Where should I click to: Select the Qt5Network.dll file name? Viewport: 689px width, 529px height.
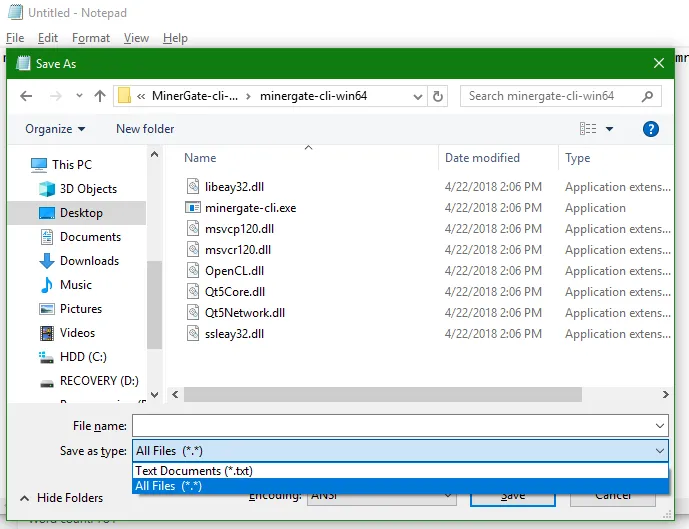click(245, 313)
